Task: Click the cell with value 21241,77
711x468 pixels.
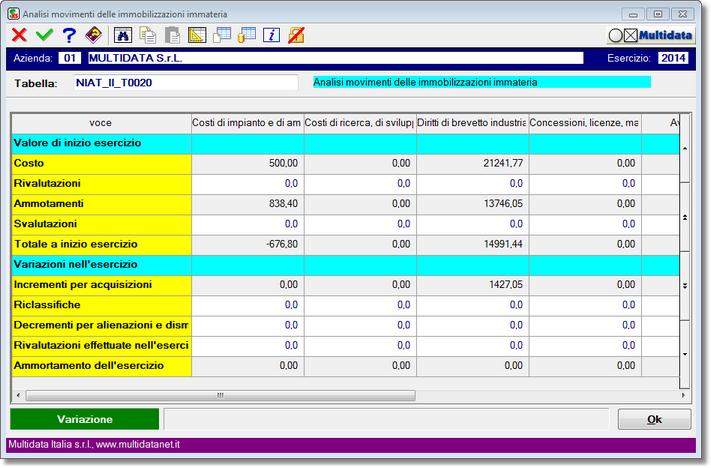Action: pyautogui.click(x=472, y=163)
